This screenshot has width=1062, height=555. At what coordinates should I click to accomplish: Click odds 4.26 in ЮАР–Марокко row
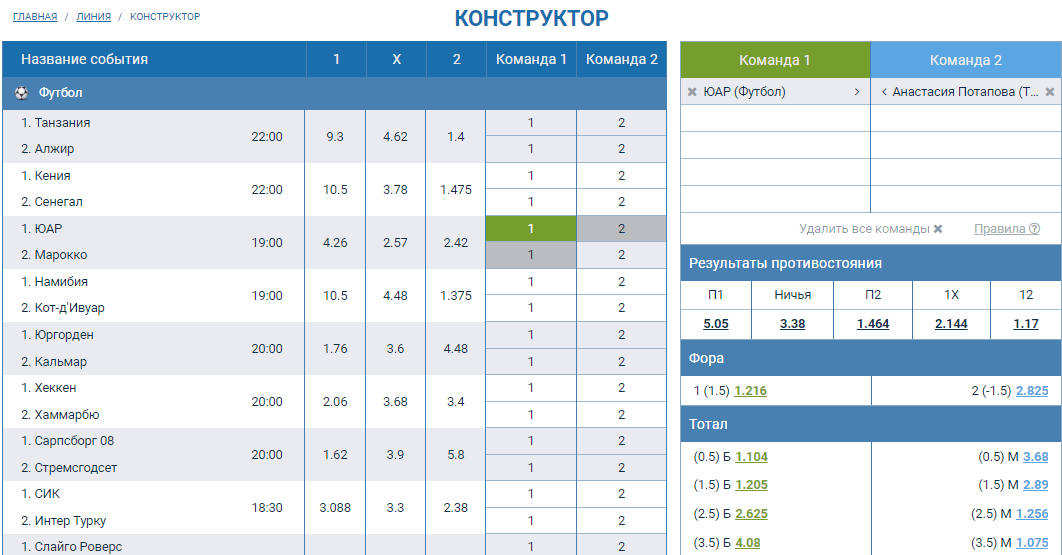click(335, 243)
